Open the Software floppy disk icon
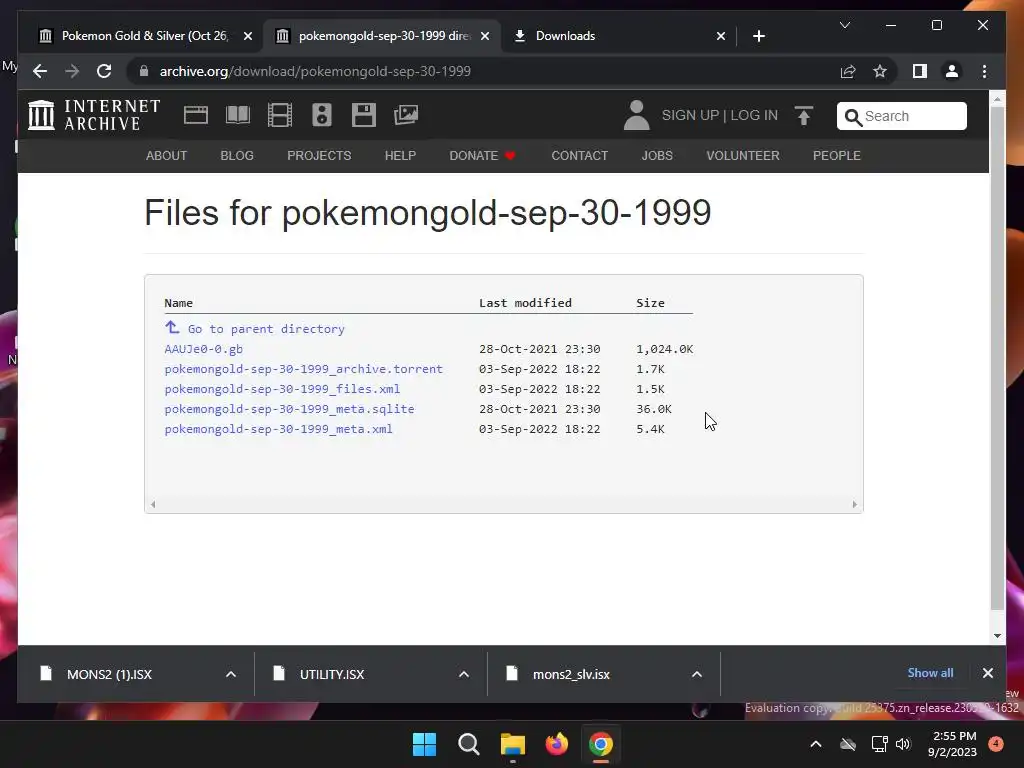 [364, 115]
